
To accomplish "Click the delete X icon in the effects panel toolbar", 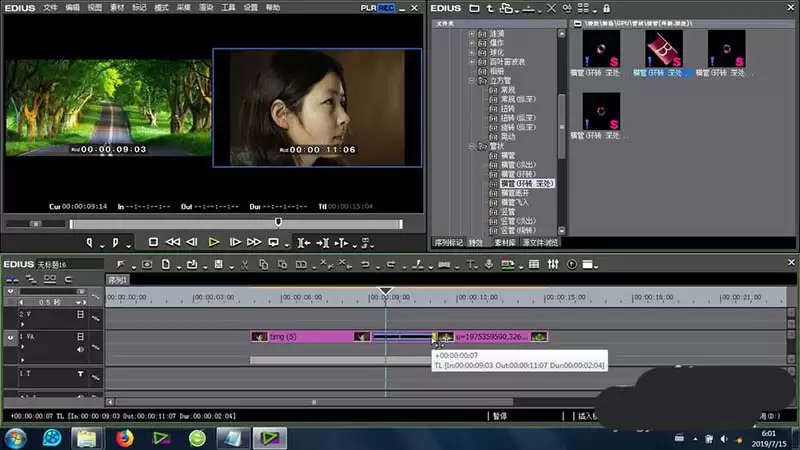I will click(551, 8).
